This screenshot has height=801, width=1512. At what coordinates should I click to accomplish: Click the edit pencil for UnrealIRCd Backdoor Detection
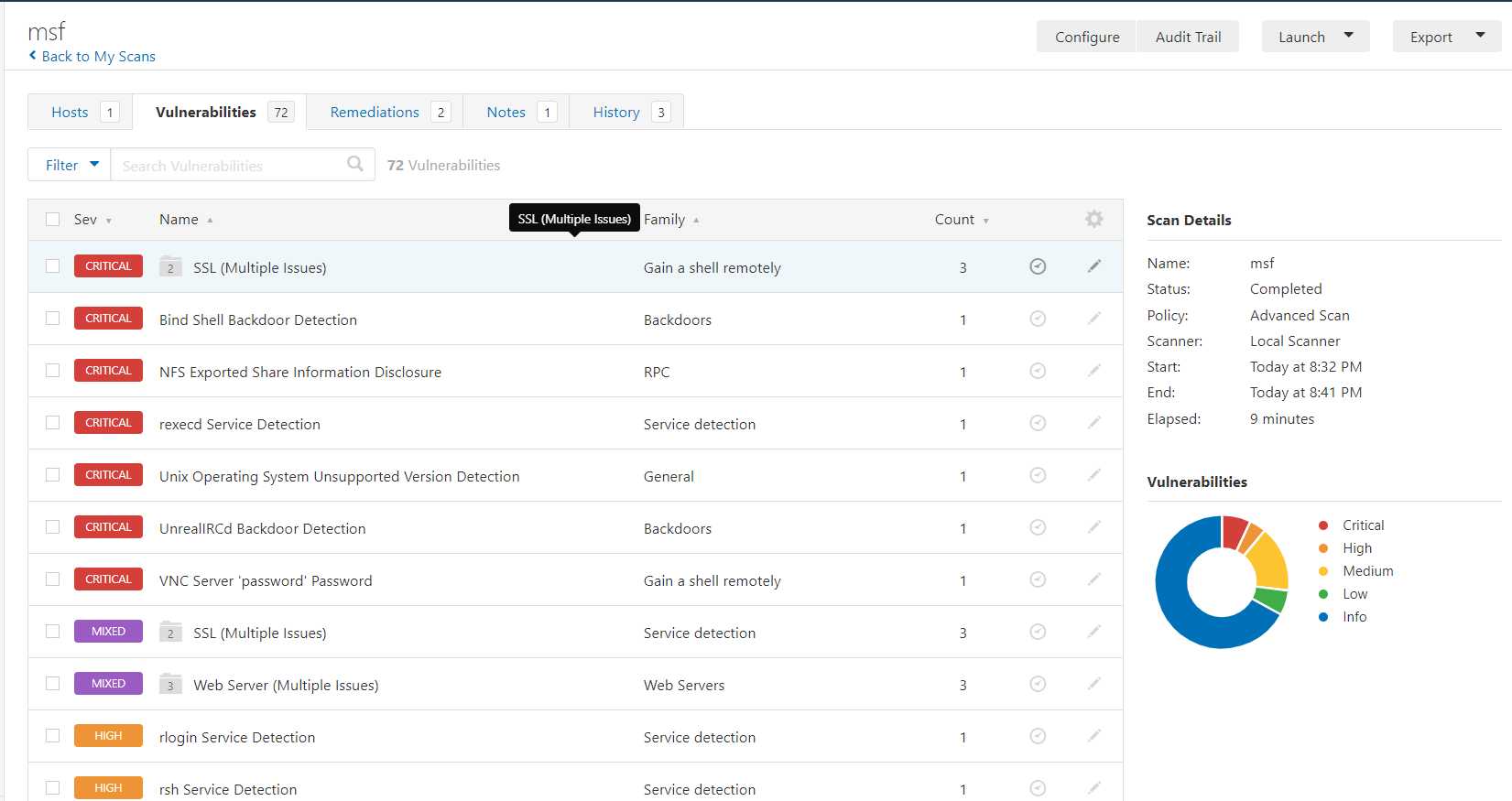(1093, 527)
